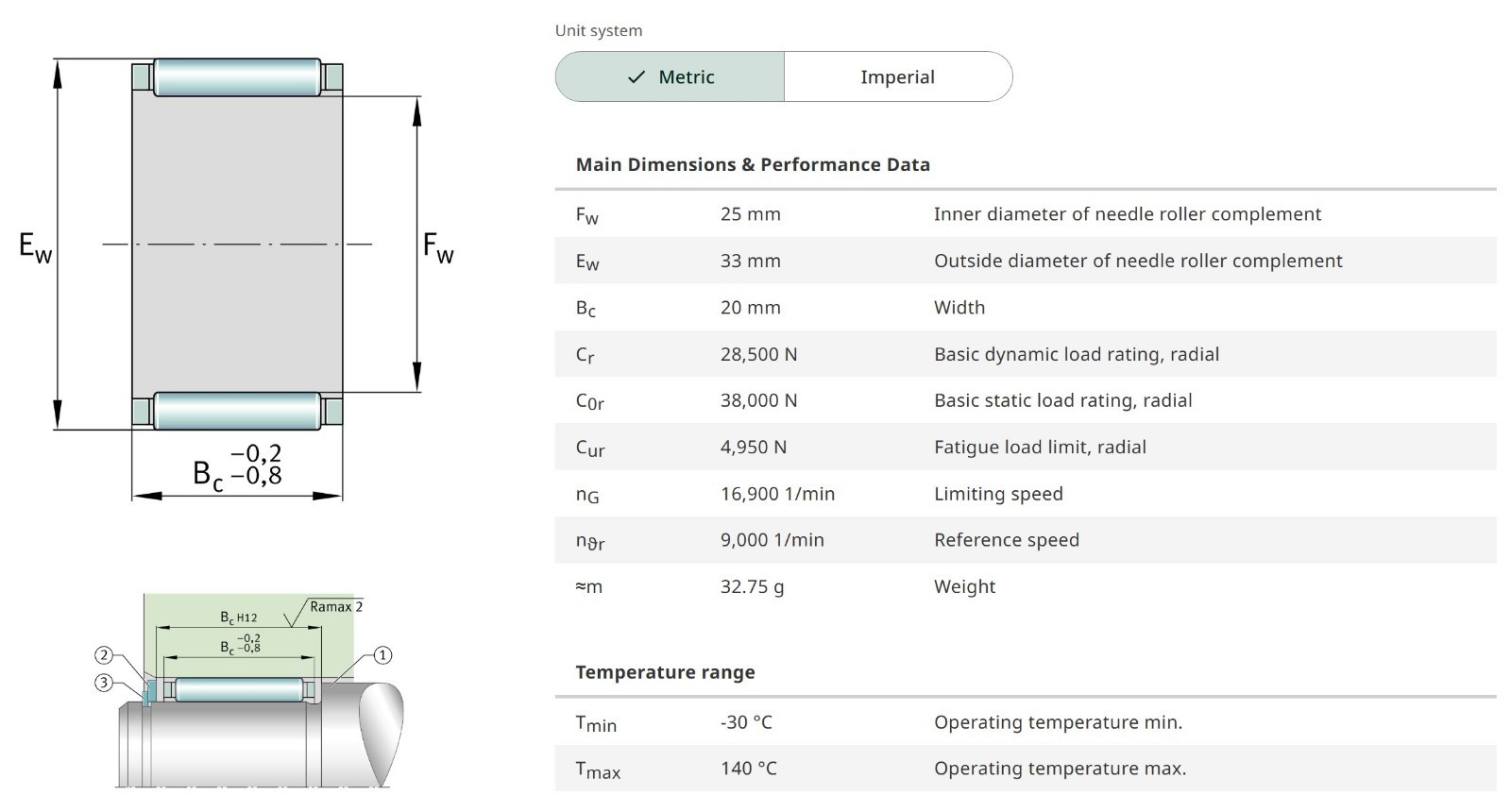This screenshot has width=1511, height=812.
Task: Click the Fw dimension label on drawing
Action: [438, 246]
